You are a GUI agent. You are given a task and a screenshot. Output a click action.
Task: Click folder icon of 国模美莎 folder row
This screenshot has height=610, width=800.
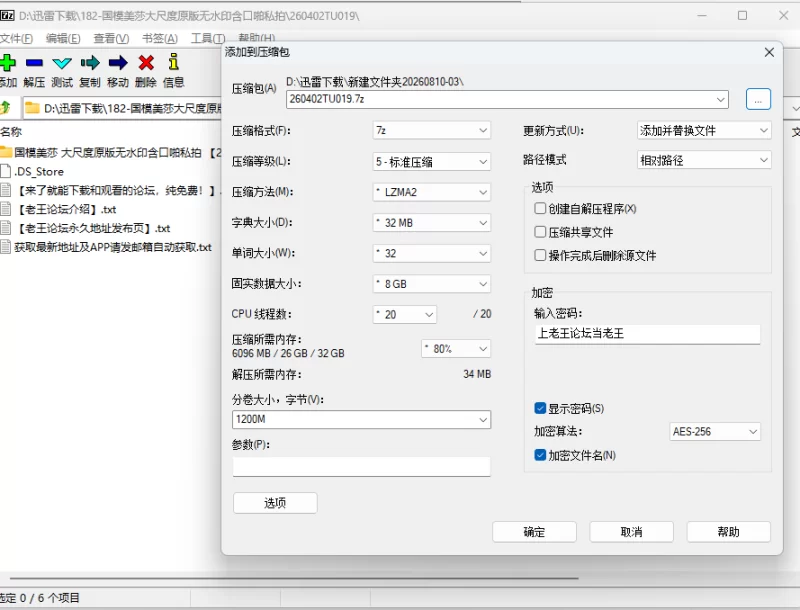coord(6,152)
